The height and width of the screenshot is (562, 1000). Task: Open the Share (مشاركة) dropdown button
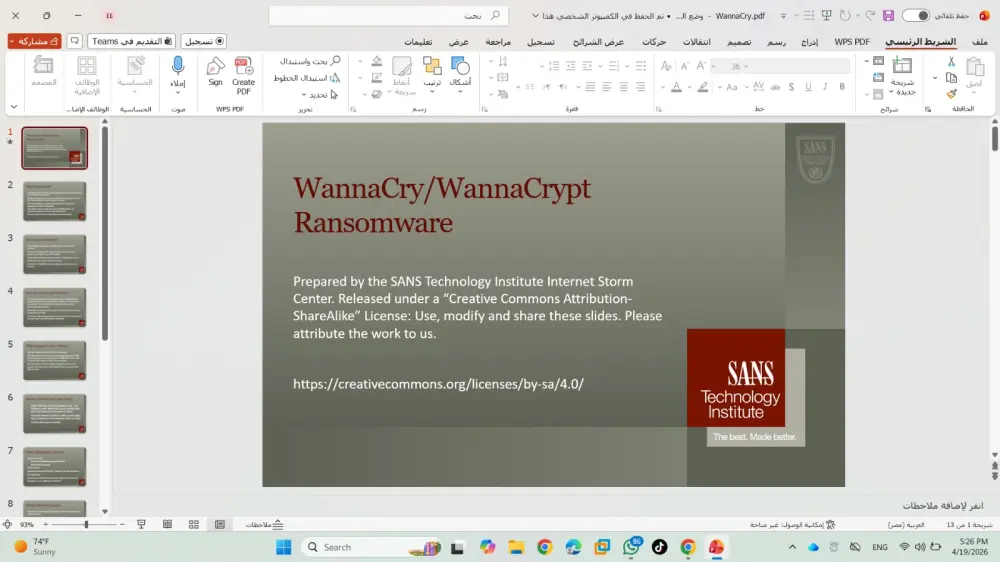coord(34,41)
